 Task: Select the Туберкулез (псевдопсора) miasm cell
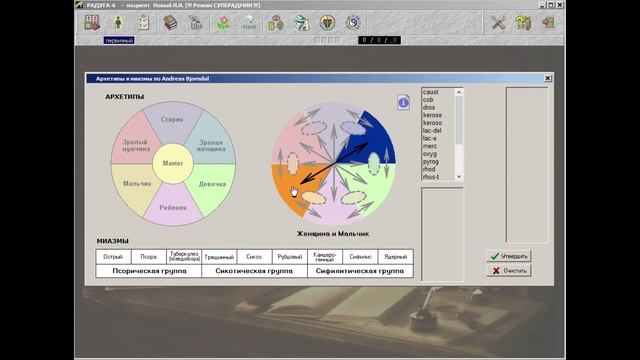[x=184, y=257]
